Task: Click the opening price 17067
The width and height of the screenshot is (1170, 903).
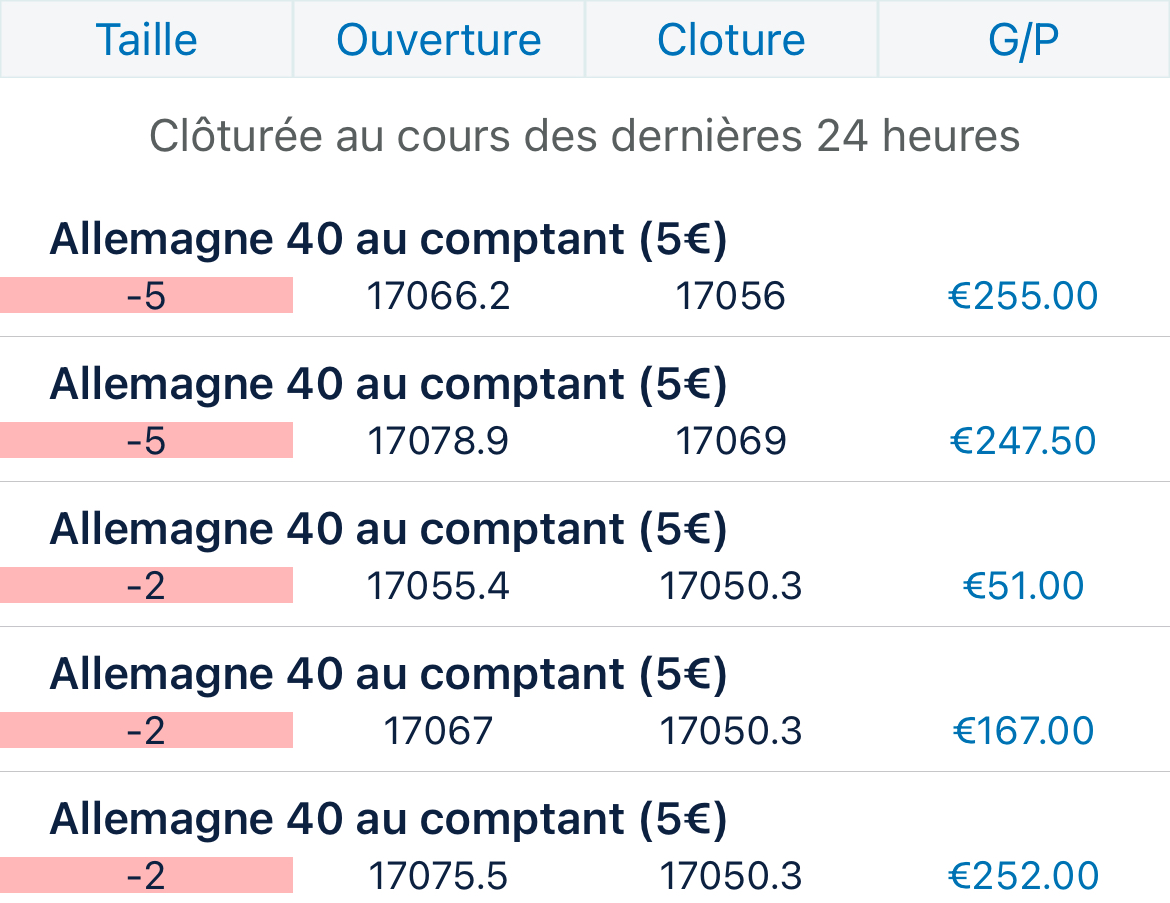Action: (x=438, y=731)
